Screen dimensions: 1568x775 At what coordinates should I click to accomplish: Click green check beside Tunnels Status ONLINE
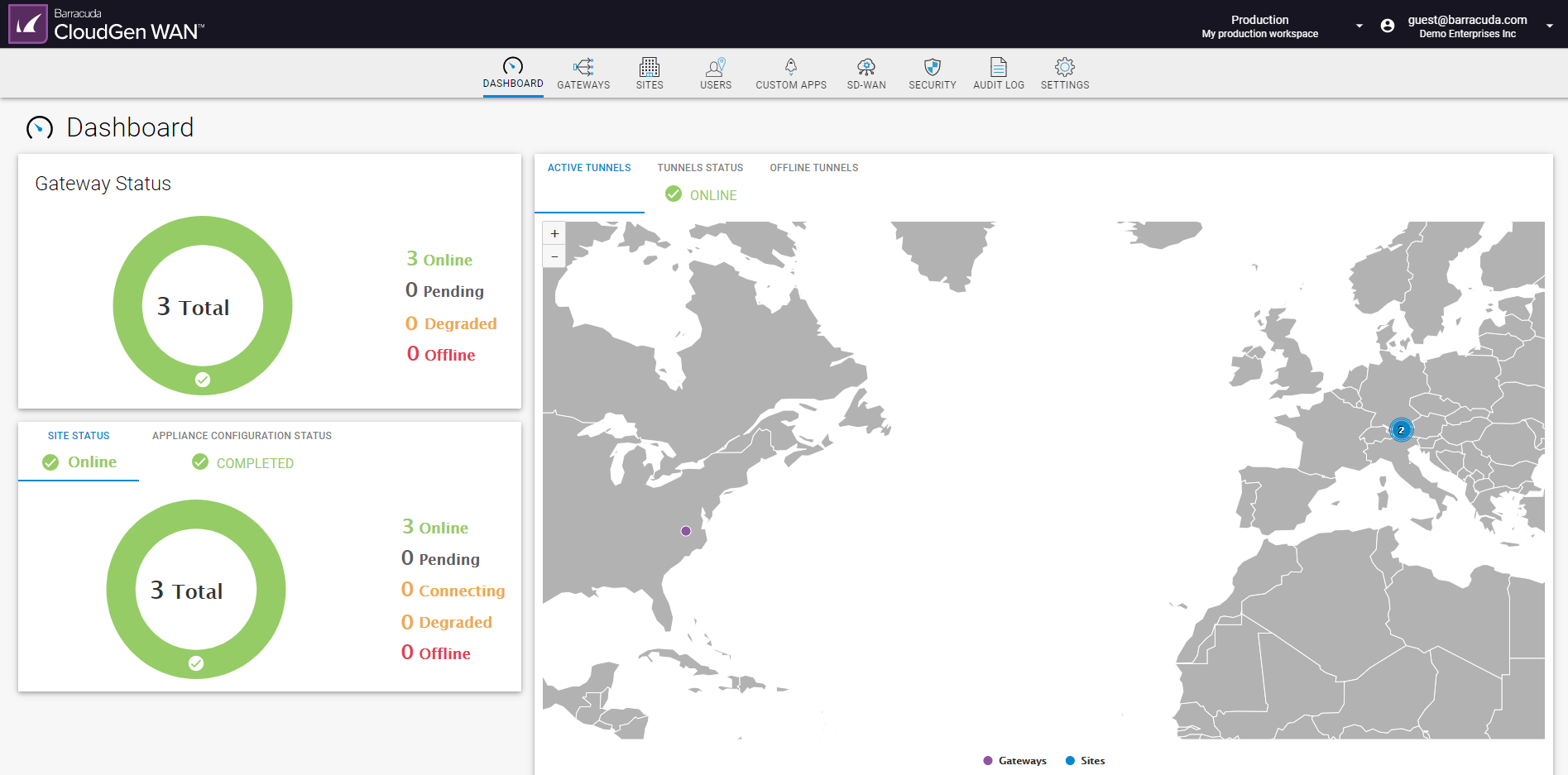[x=674, y=194]
